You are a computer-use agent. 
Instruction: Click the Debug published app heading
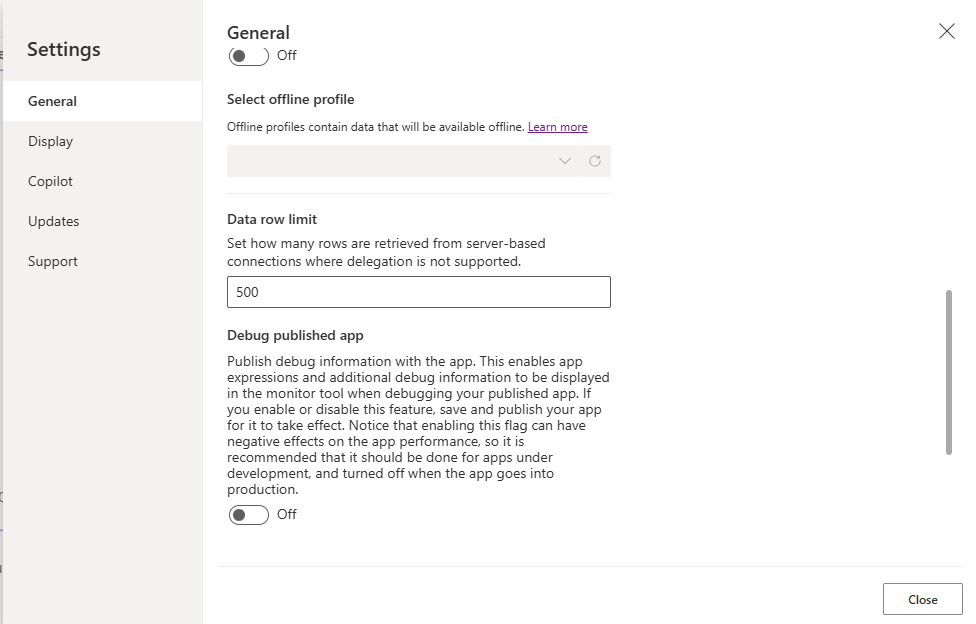click(x=295, y=335)
